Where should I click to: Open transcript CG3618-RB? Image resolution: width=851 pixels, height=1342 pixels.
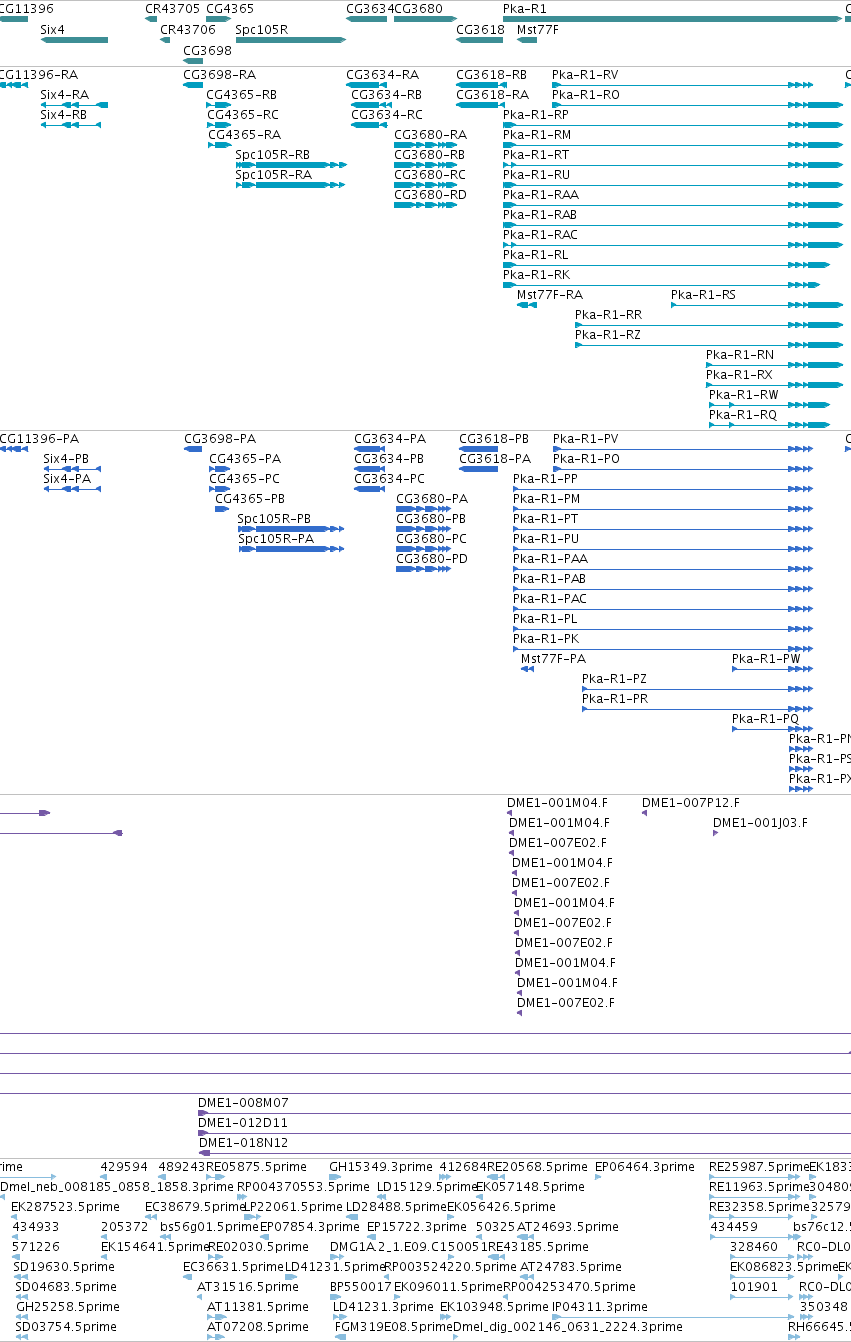point(491,75)
